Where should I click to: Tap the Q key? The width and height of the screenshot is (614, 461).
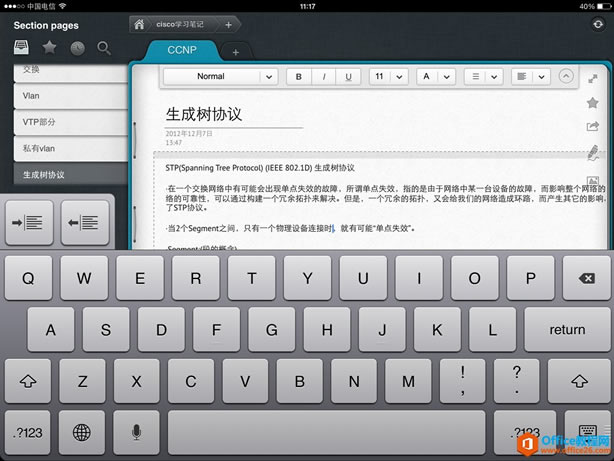click(28, 278)
